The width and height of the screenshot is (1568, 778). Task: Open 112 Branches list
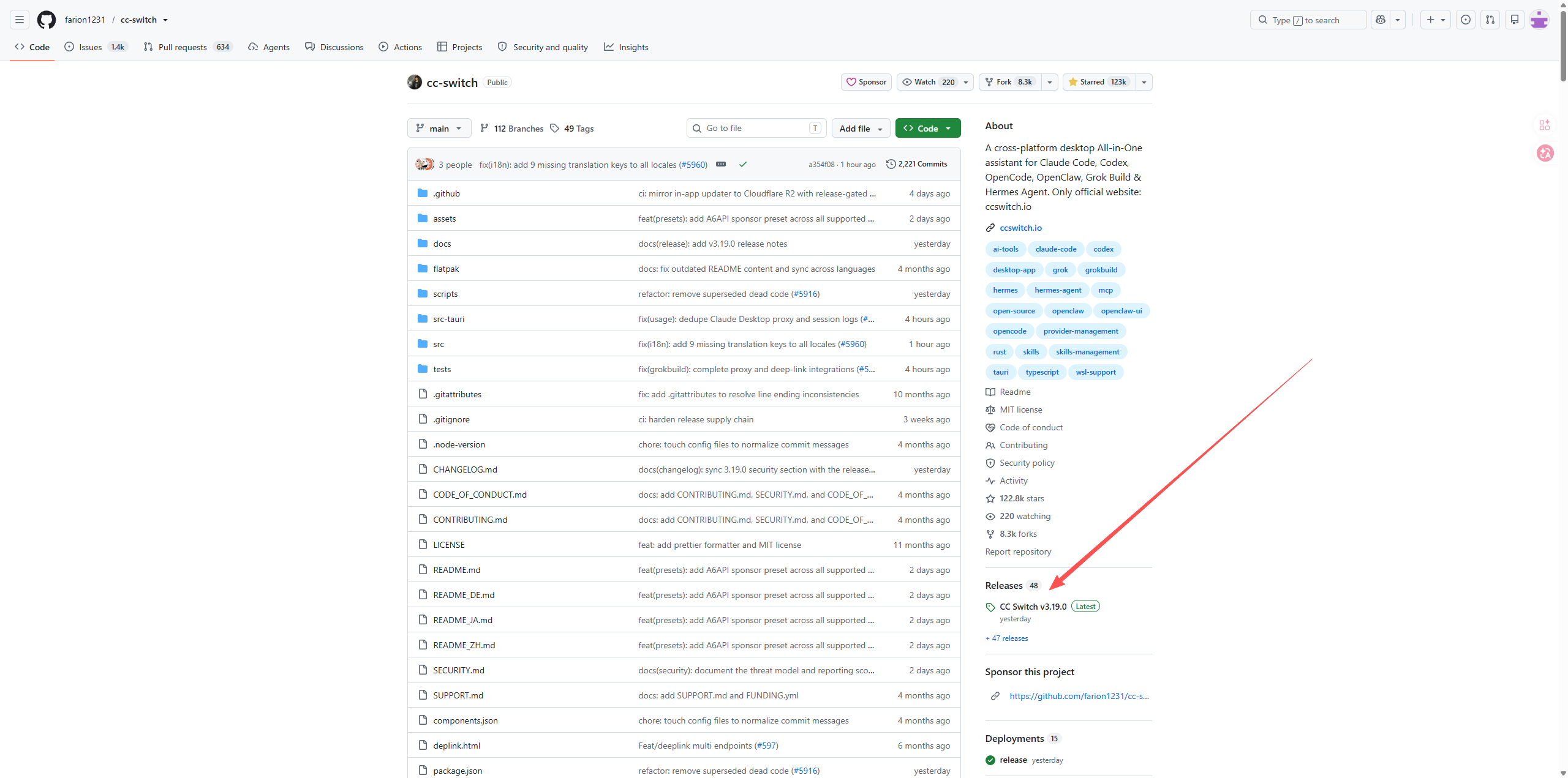511,128
